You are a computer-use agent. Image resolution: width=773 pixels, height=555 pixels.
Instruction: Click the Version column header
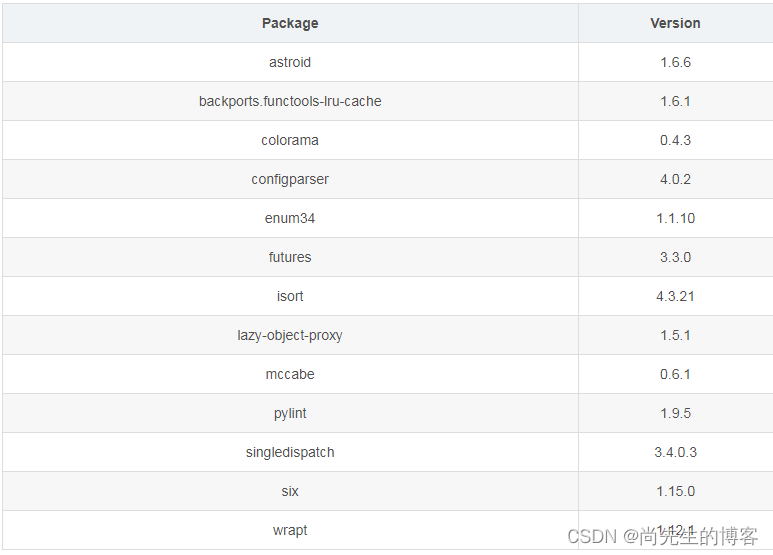pyautogui.click(x=675, y=23)
